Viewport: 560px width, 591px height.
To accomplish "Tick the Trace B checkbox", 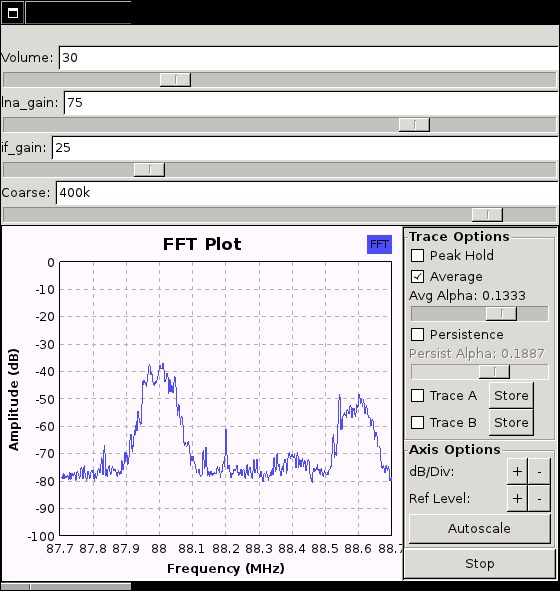I will [x=417, y=423].
